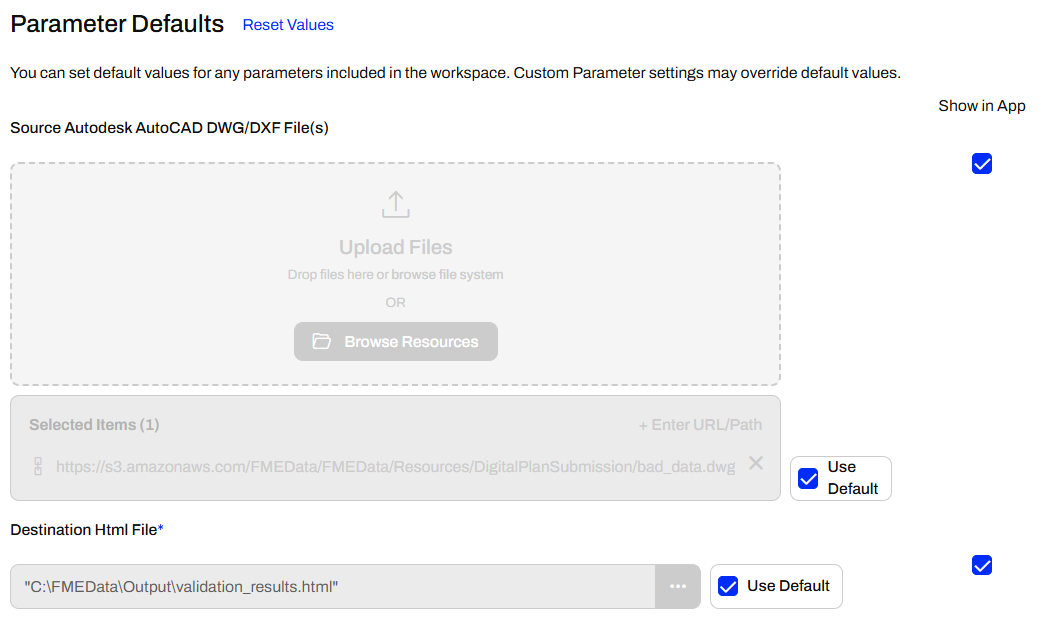Click the link icon beside the S3 URL
This screenshot has height=624, width=1041.
(39, 467)
